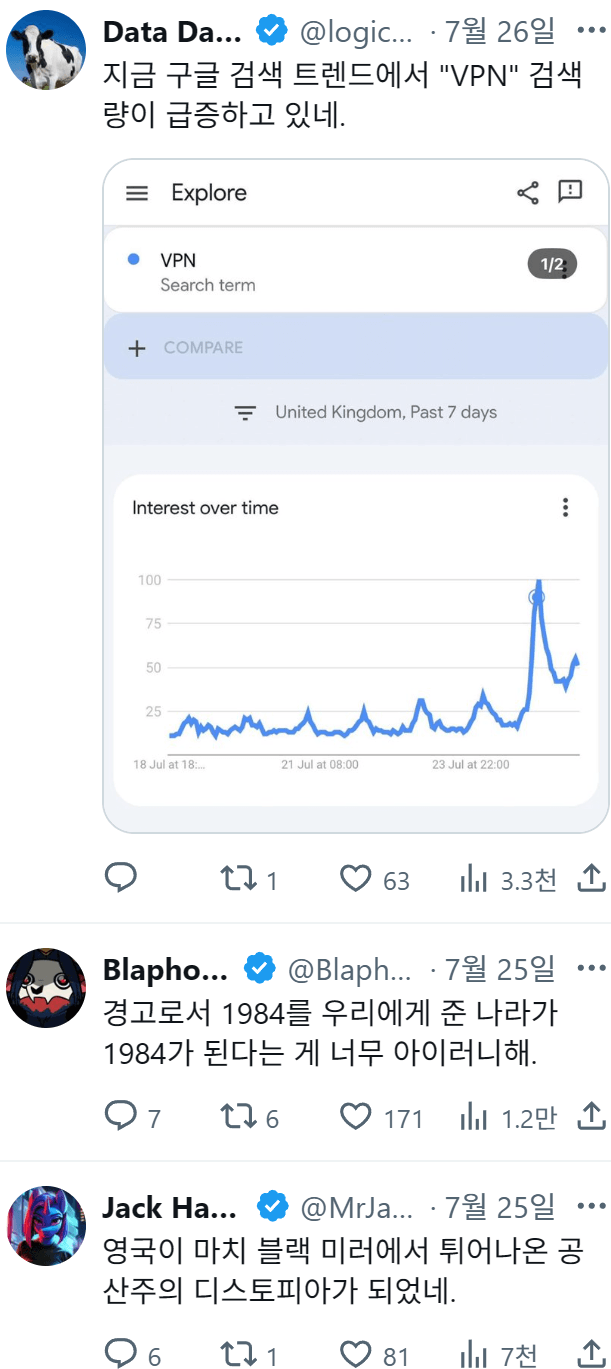
Task: Open more options on Blapho... tweet
Action: click(592, 968)
